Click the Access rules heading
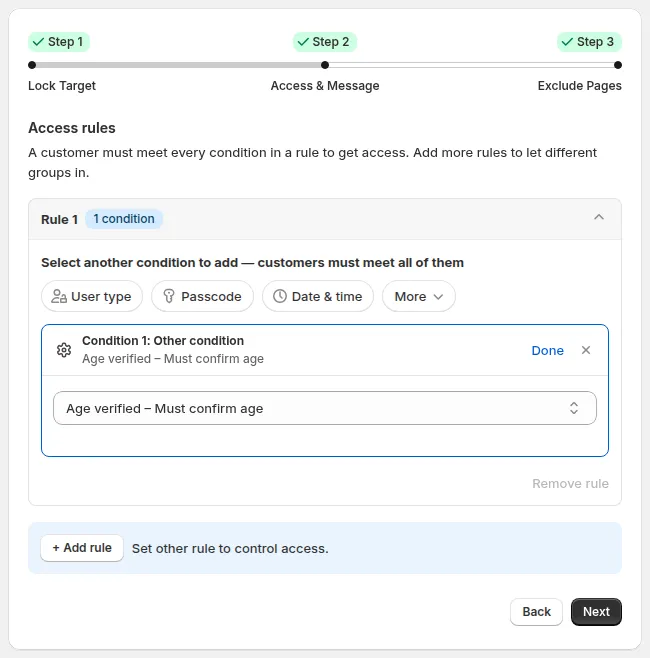Screen dimensions: 650x658 (72, 128)
